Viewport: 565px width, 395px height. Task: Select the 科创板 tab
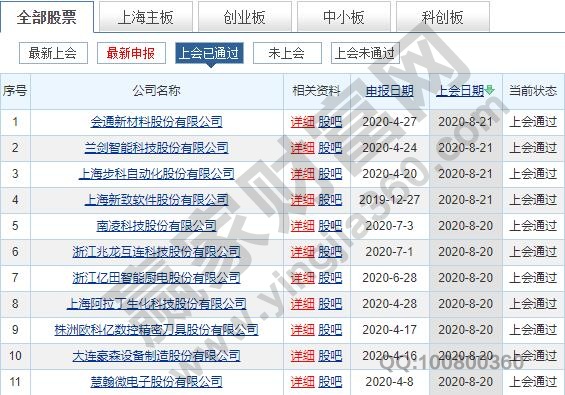(443, 17)
